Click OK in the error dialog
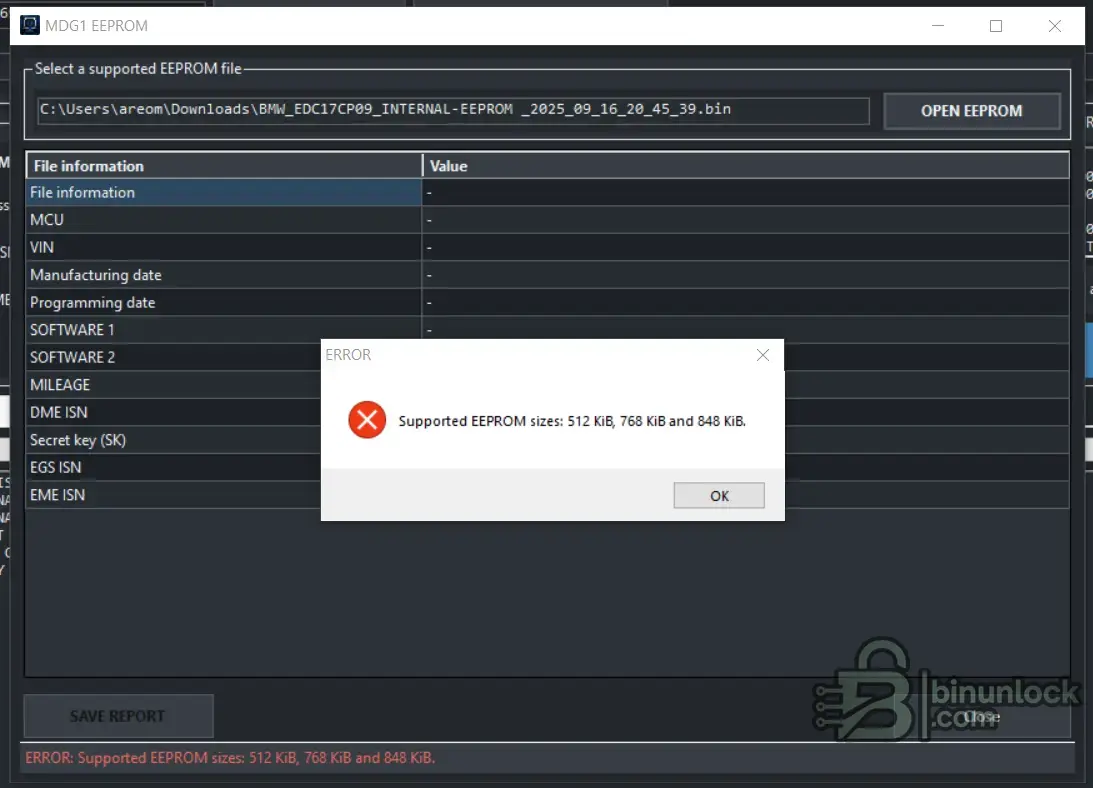Viewport: 1093px width, 788px height. pos(719,495)
